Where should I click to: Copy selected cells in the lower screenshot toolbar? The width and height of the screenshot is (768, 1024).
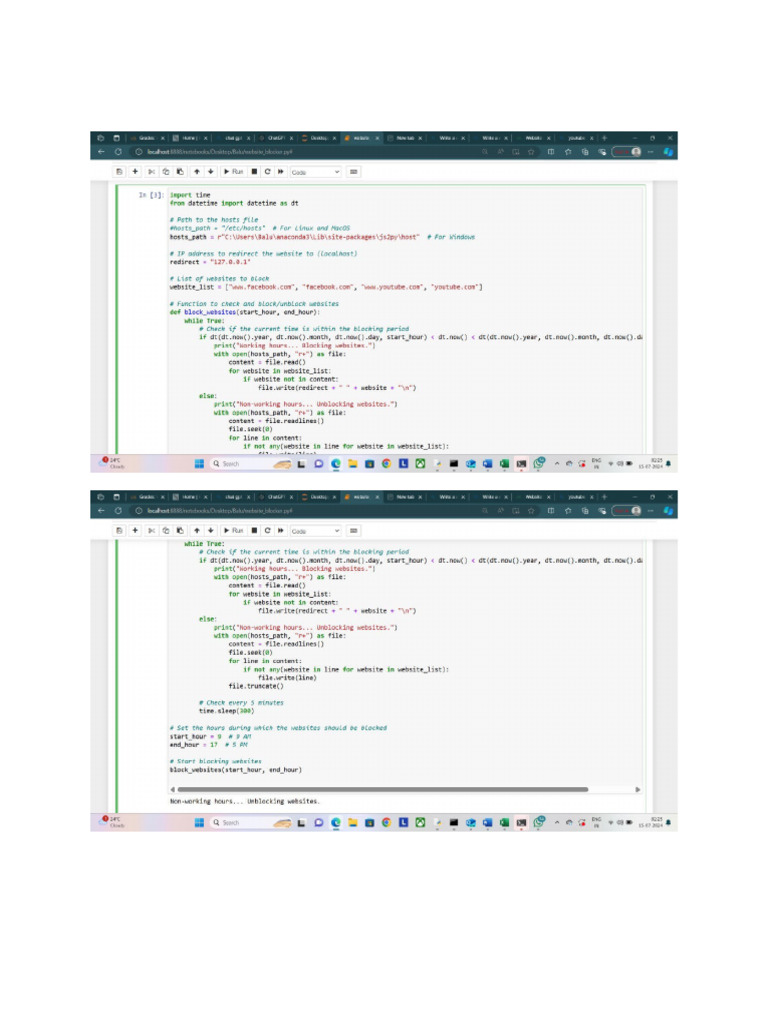[166, 531]
